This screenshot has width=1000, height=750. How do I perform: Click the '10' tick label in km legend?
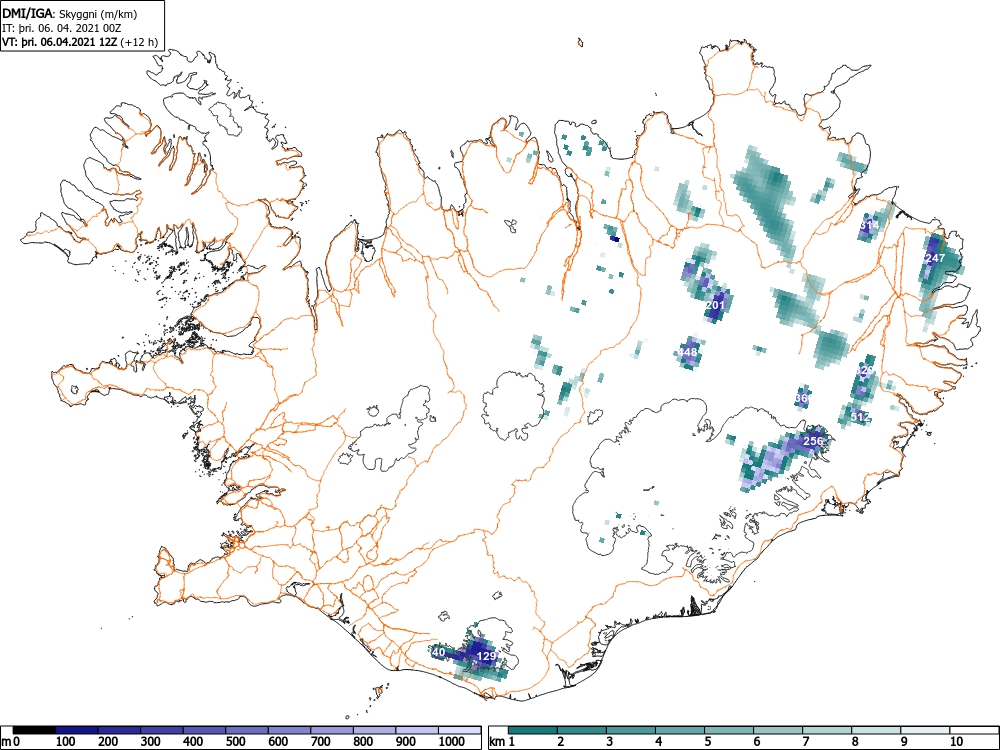[955, 741]
